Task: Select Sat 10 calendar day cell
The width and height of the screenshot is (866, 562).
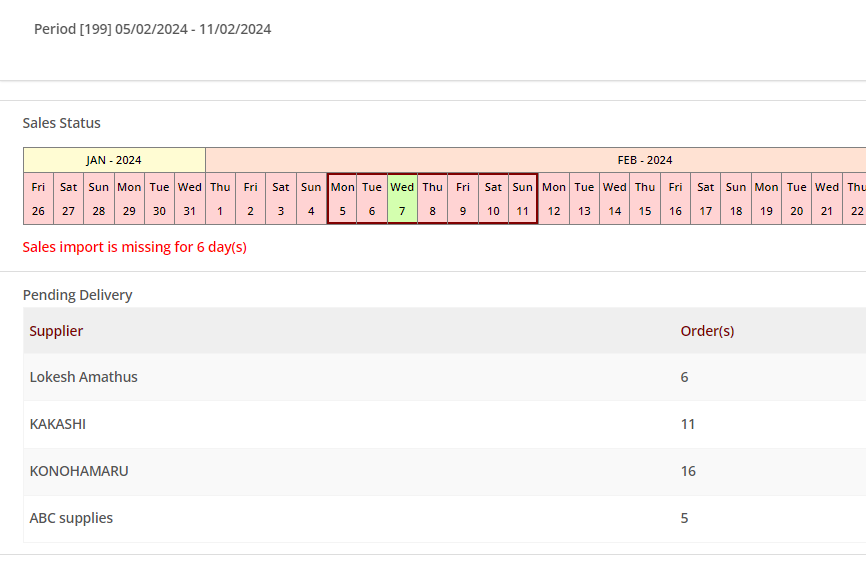Action: click(x=493, y=198)
